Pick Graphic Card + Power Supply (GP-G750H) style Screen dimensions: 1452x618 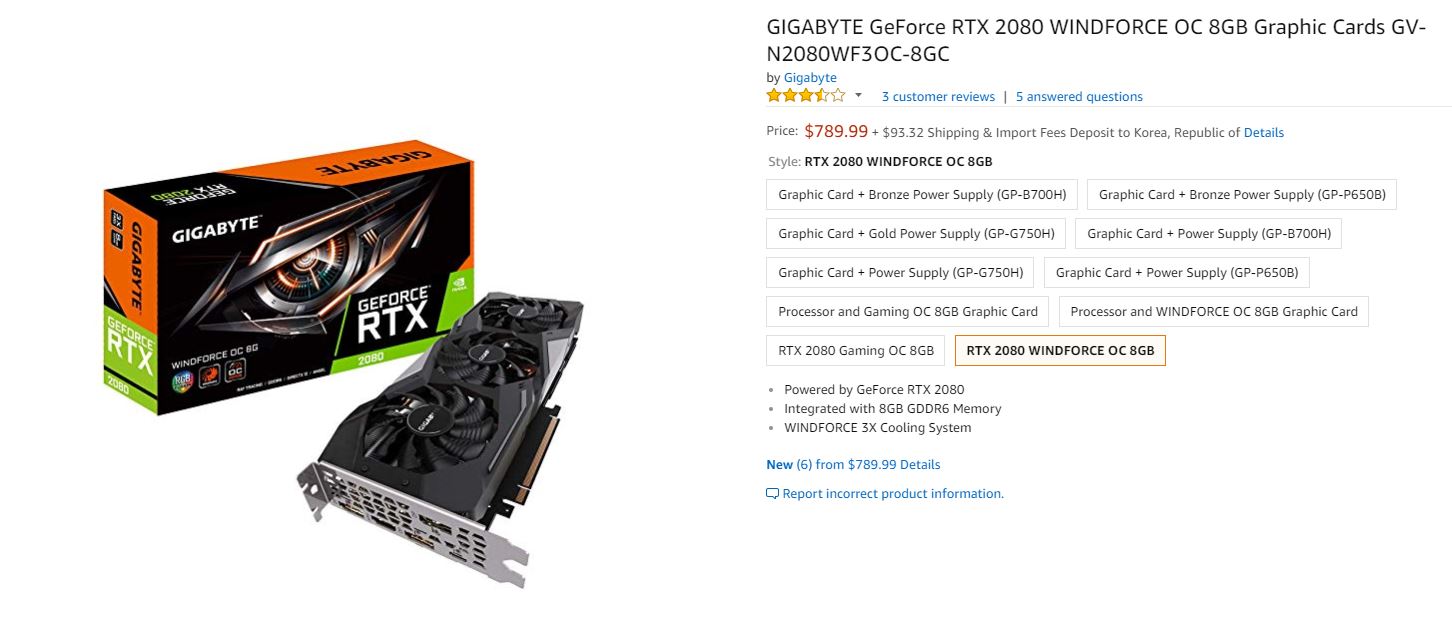pos(900,273)
